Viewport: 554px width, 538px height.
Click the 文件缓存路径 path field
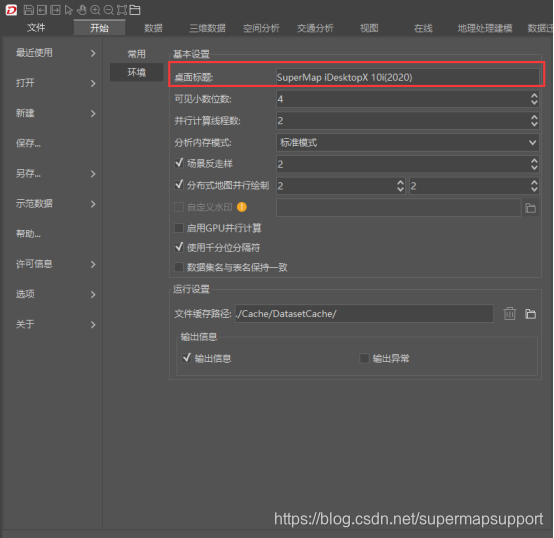coord(364,314)
